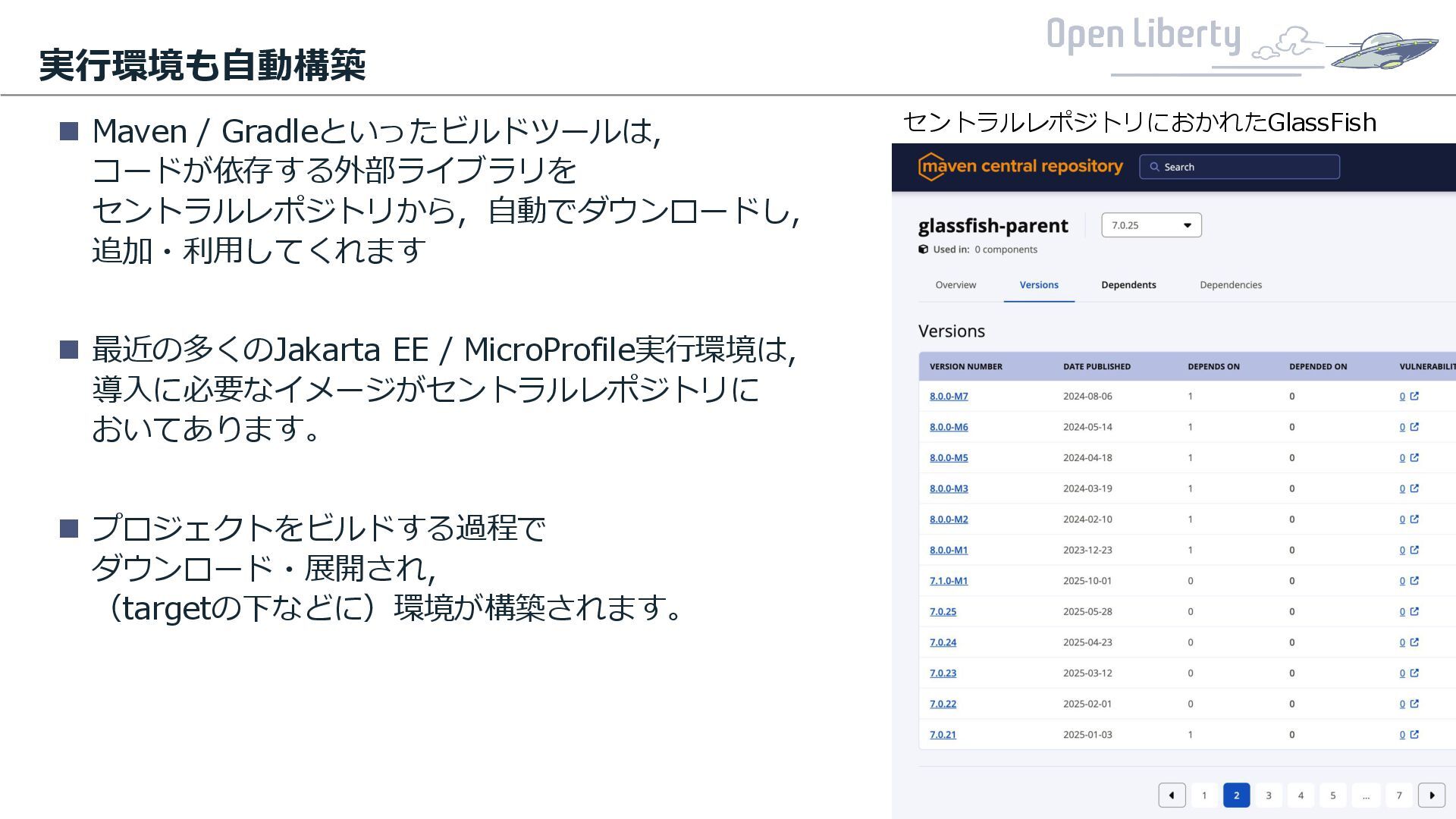Click the pagination ellipsis button
This screenshot has height=819, width=1456.
tap(1366, 795)
